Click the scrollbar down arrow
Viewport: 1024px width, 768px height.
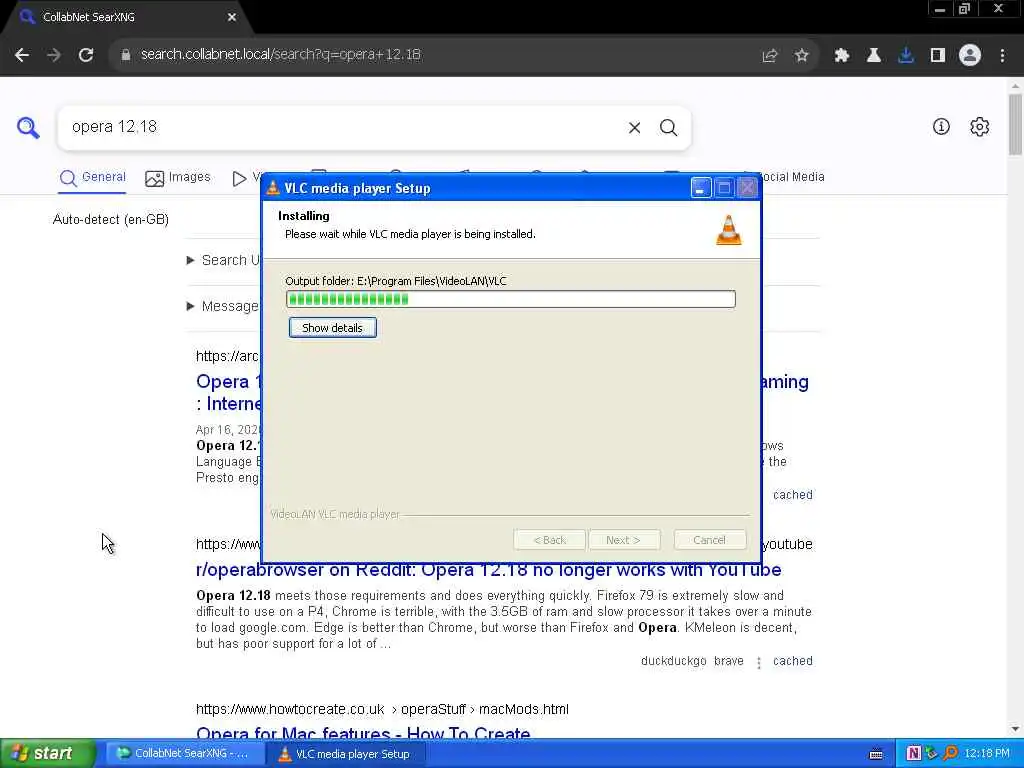click(x=1015, y=729)
